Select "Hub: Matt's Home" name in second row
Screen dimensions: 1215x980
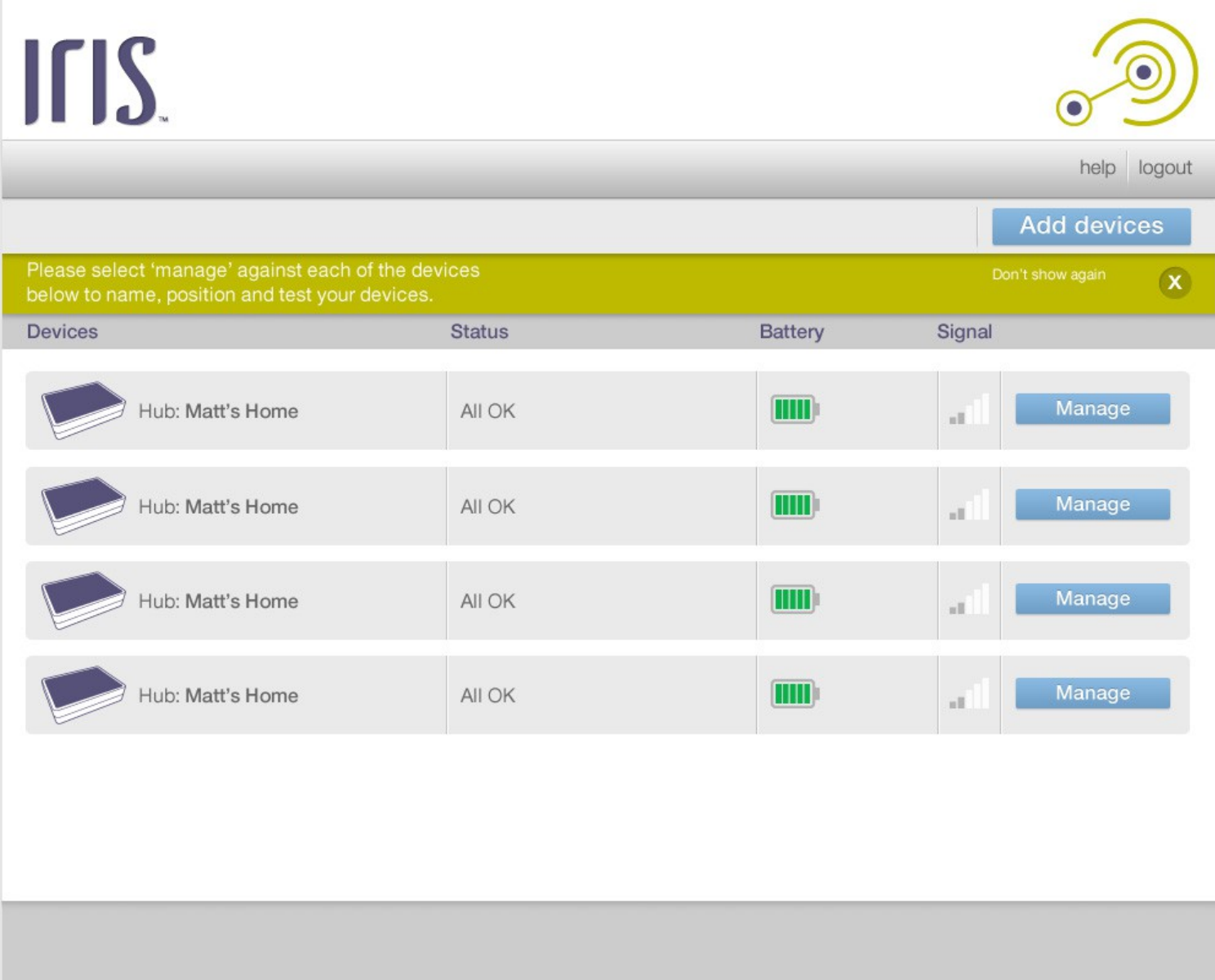click(218, 506)
